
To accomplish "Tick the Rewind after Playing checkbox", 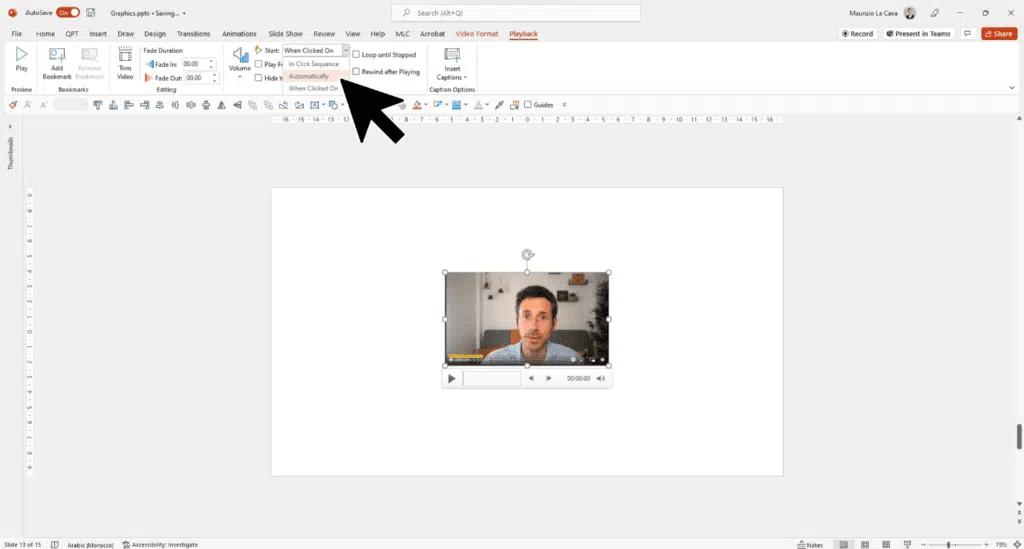I will pos(356,72).
